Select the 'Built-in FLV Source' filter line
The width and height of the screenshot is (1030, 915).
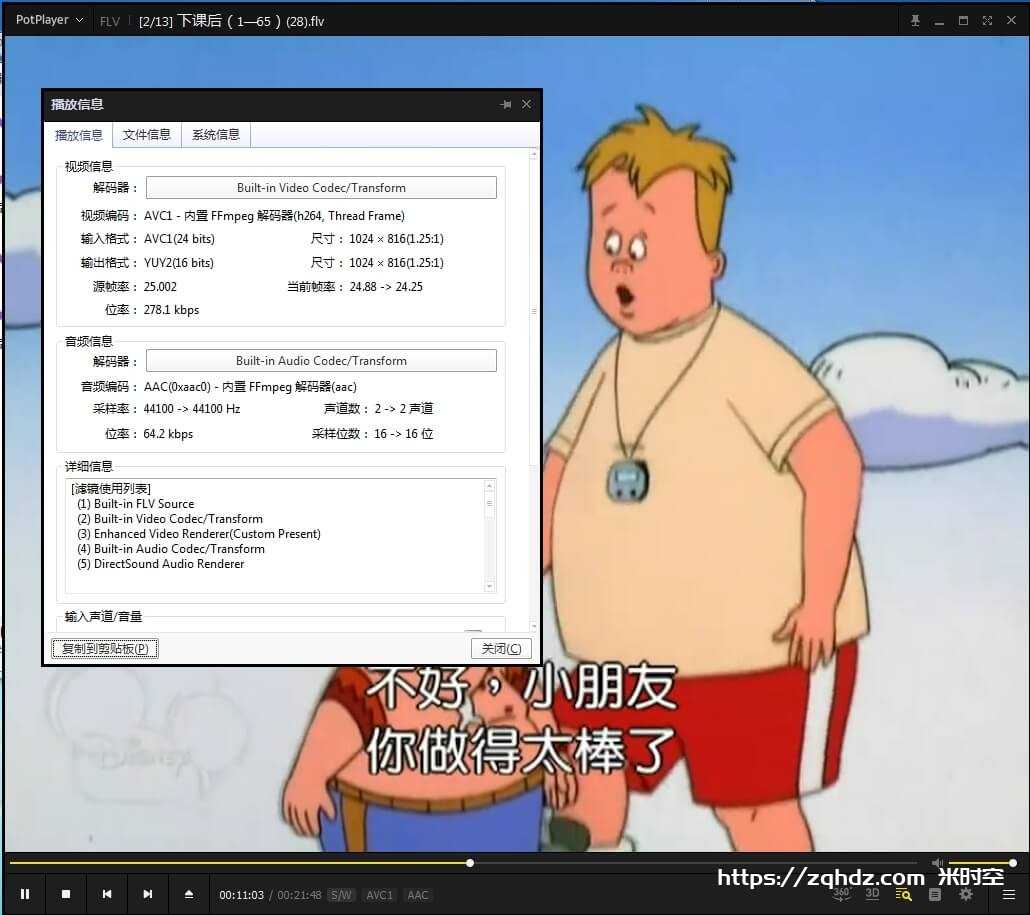click(x=136, y=504)
